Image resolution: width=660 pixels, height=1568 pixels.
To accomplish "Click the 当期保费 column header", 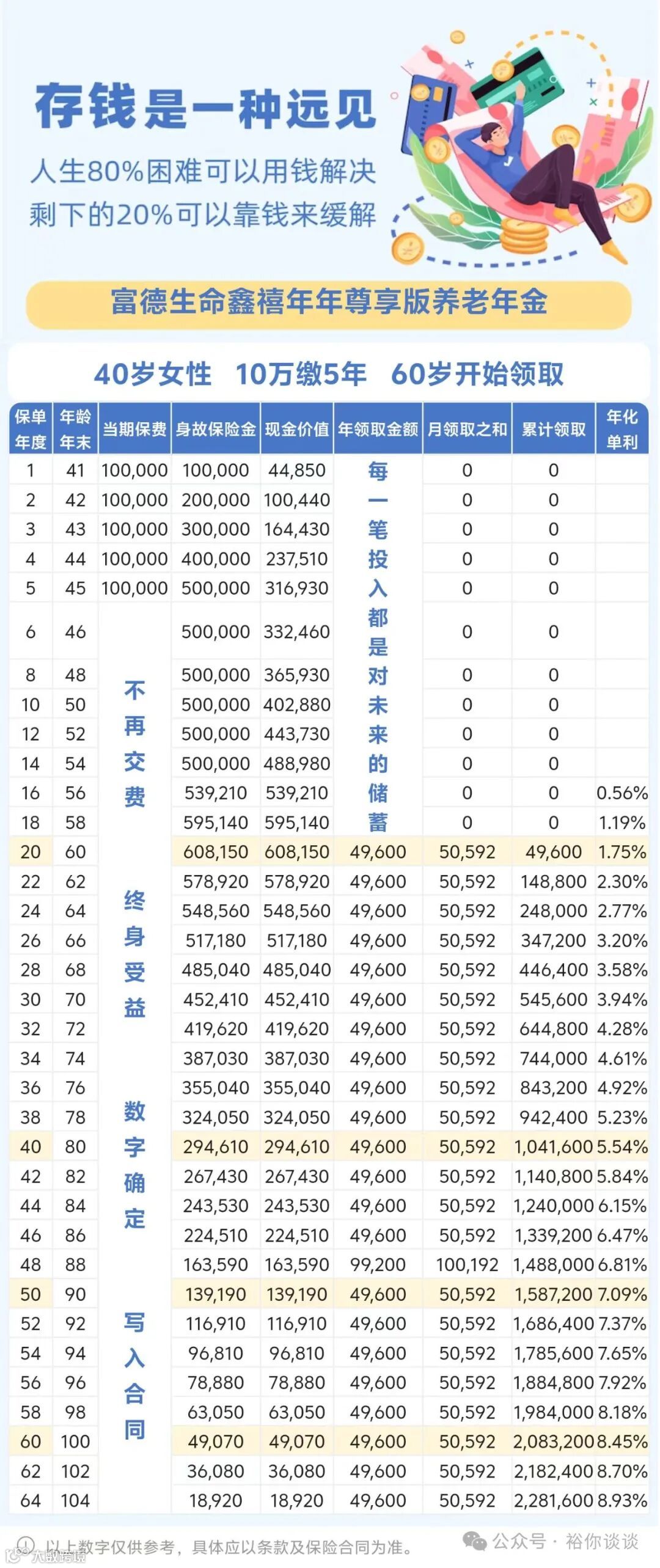I will pos(134,428).
